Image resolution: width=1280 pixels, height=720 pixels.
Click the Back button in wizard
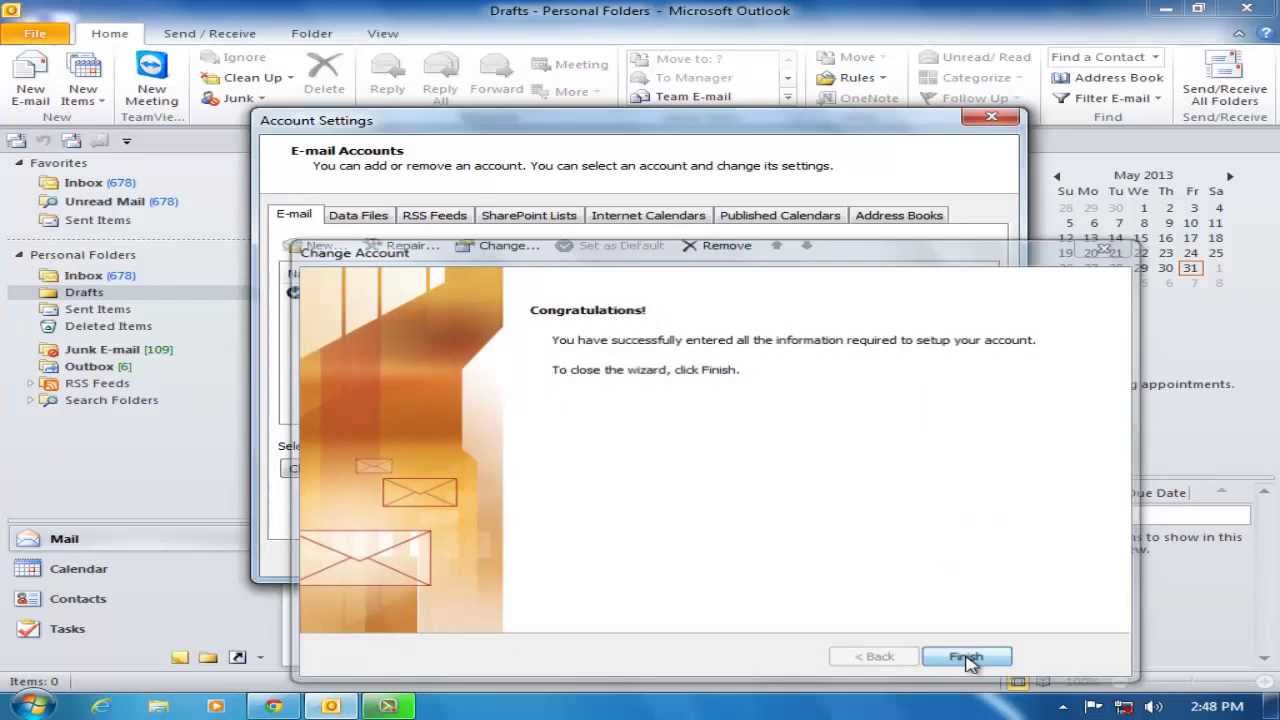pyautogui.click(x=874, y=656)
